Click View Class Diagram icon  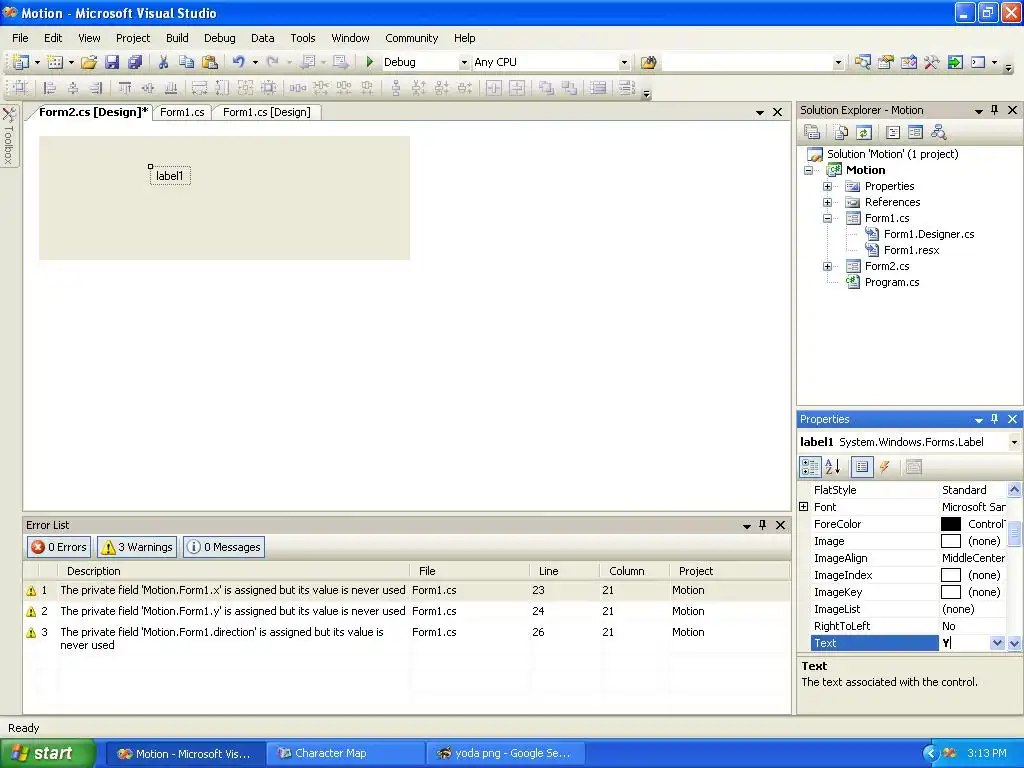coord(938,133)
